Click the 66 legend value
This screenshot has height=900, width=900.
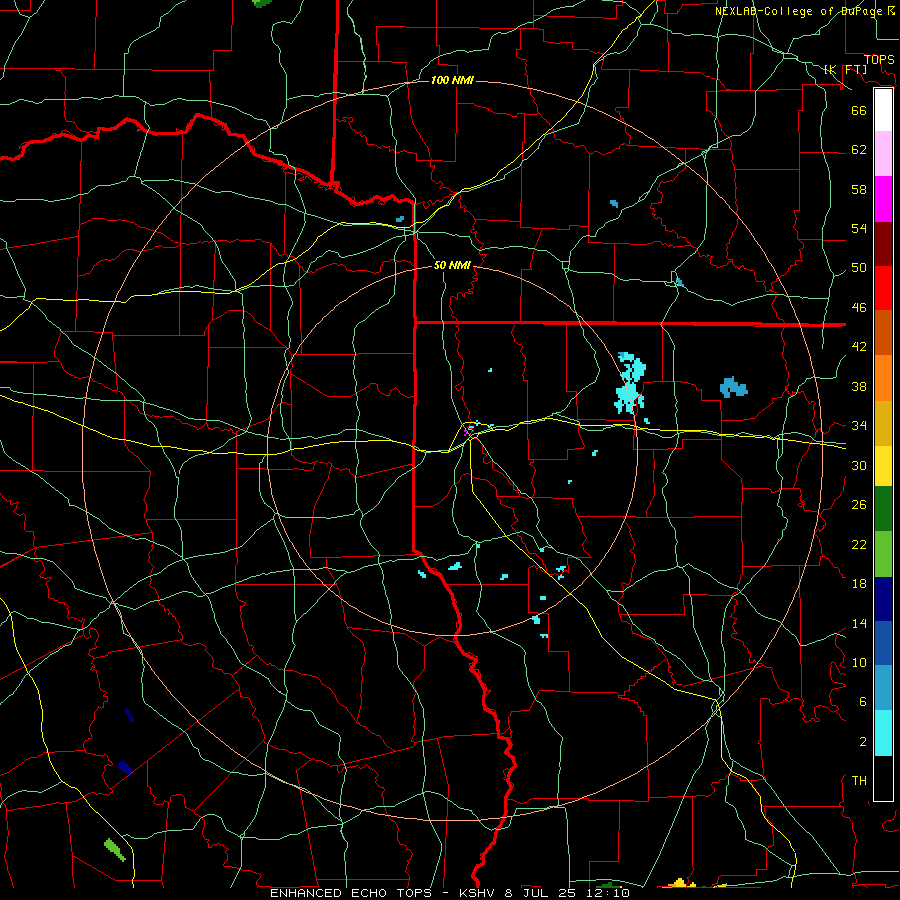pyautogui.click(x=859, y=110)
